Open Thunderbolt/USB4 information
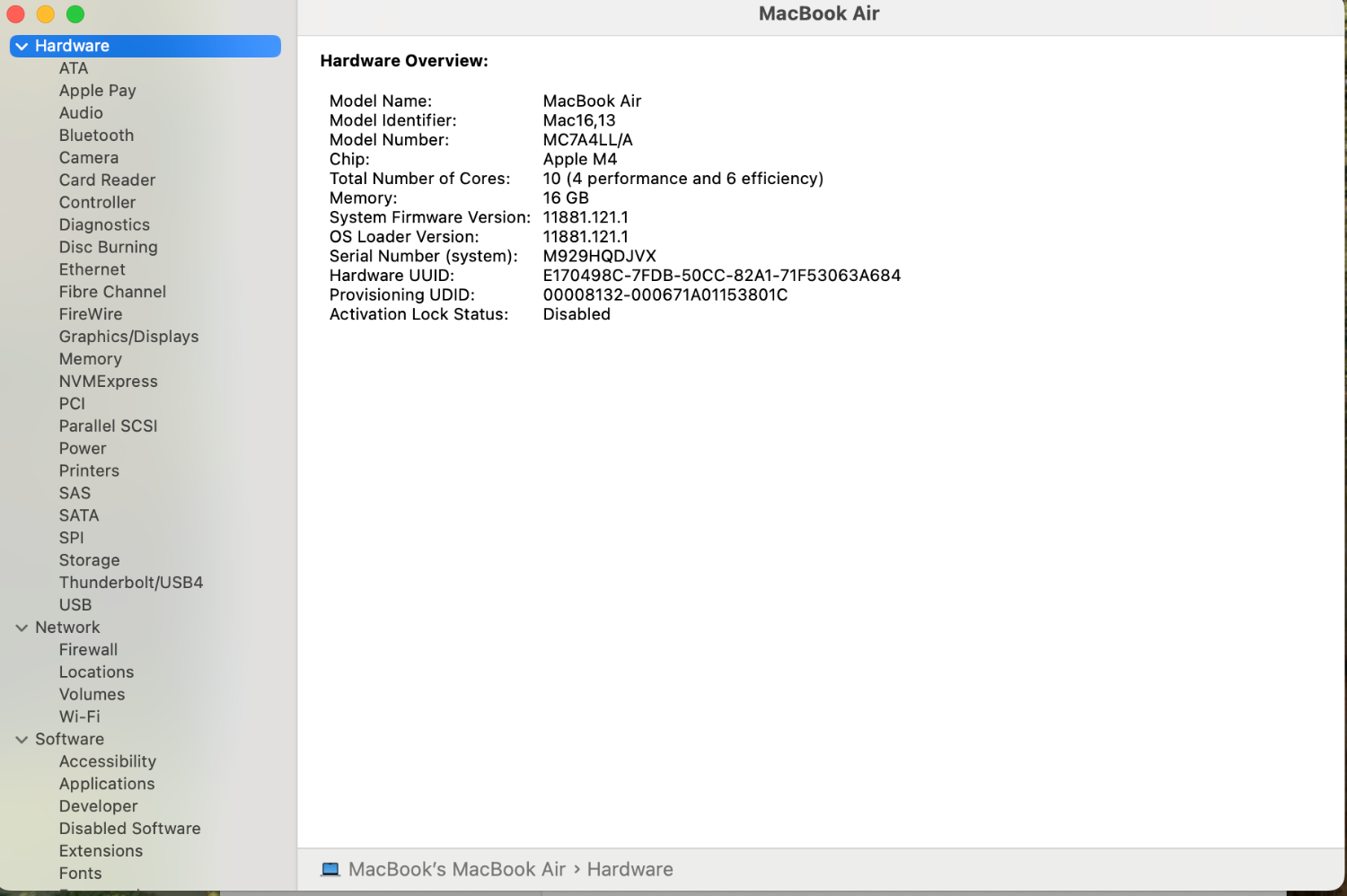The image size is (1347, 896). coord(131,583)
